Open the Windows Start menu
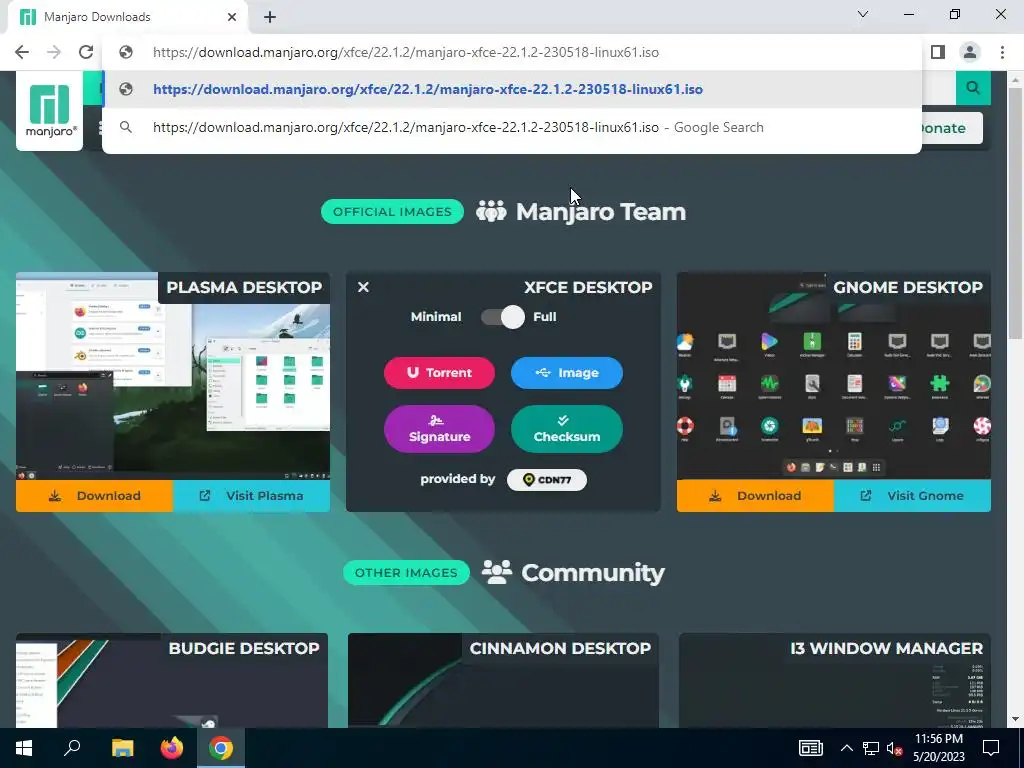 pos(24,748)
